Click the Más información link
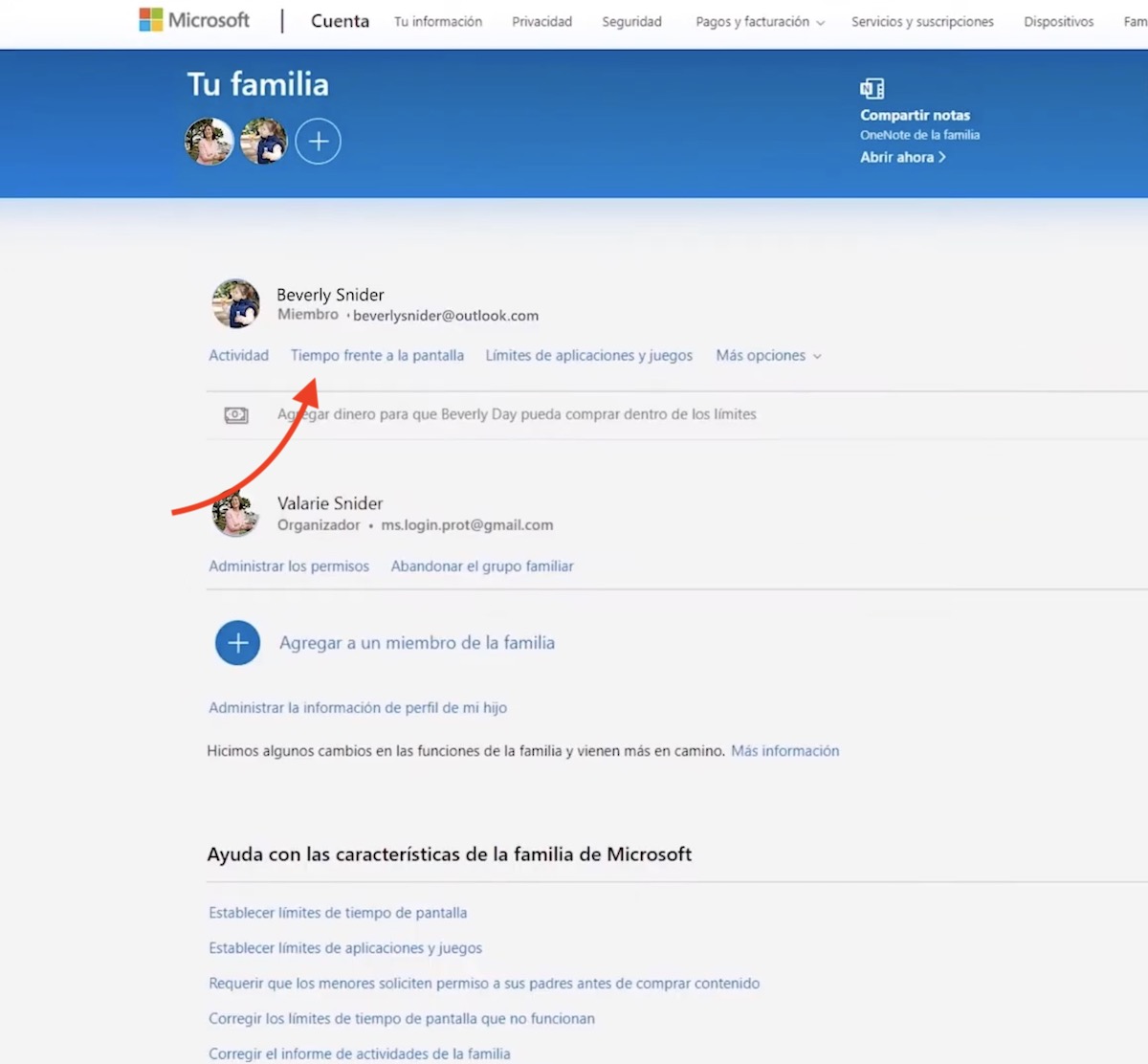The image size is (1148, 1064). pos(785,751)
